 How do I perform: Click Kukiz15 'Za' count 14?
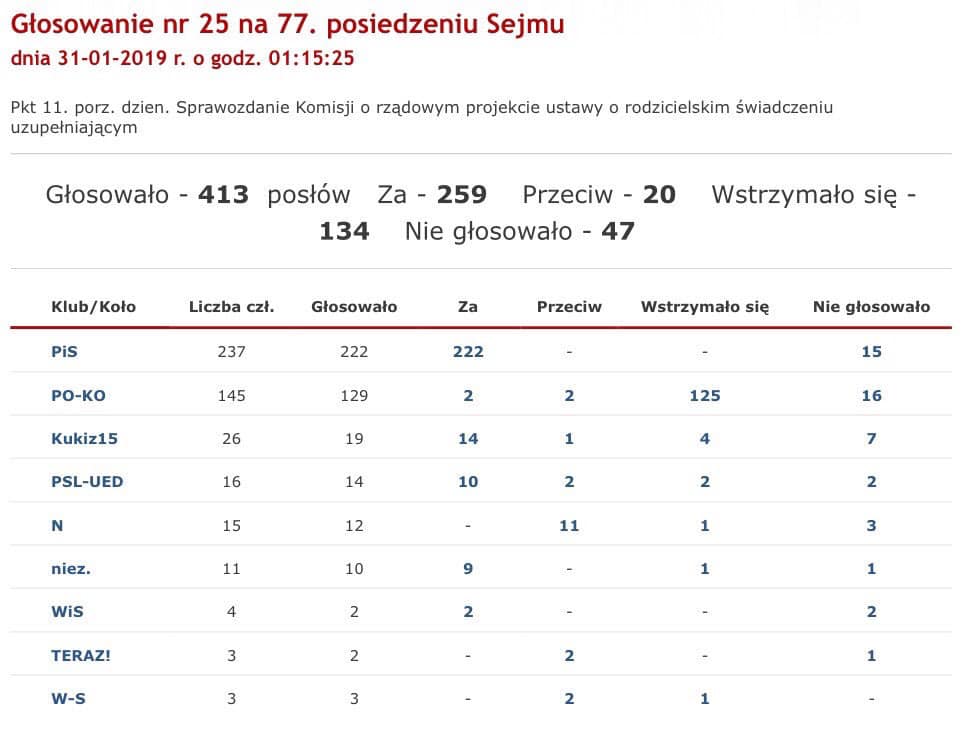(467, 438)
